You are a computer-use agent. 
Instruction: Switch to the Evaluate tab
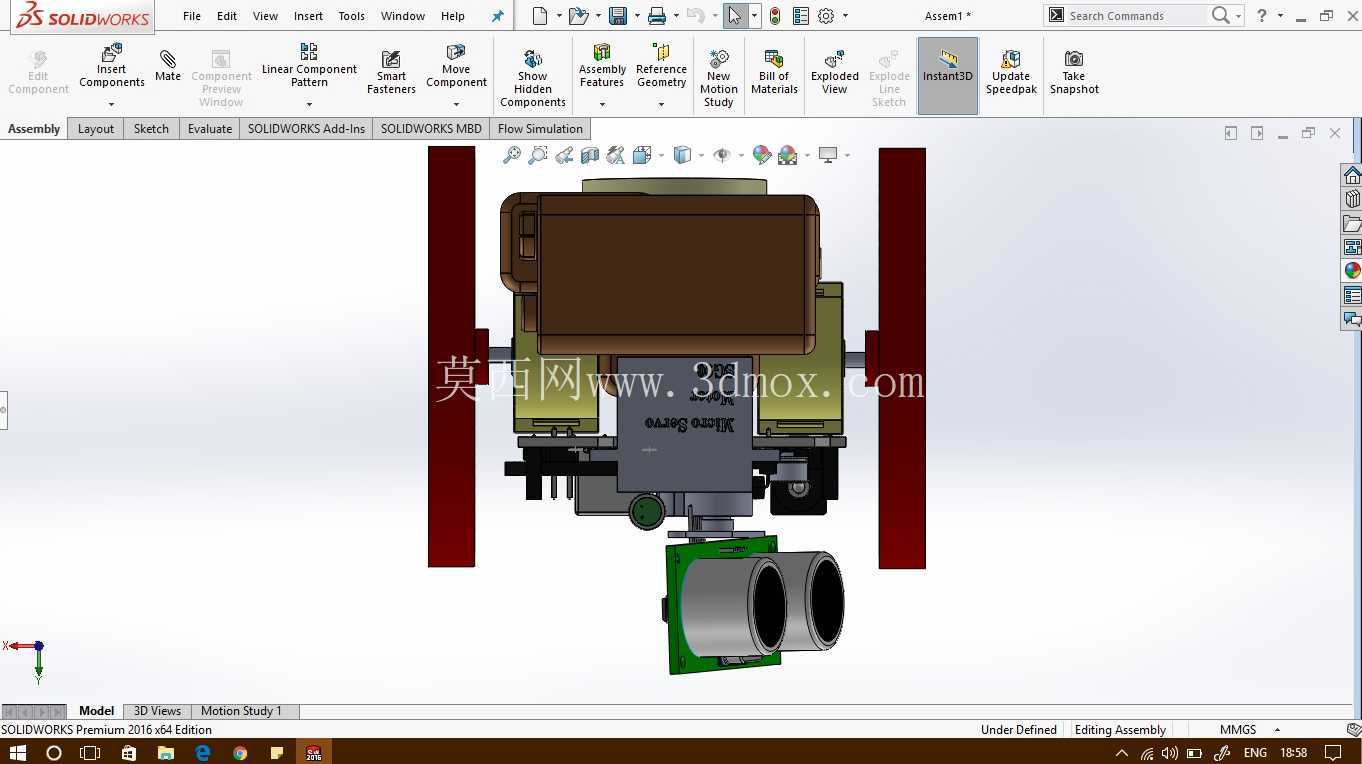(210, 129)
